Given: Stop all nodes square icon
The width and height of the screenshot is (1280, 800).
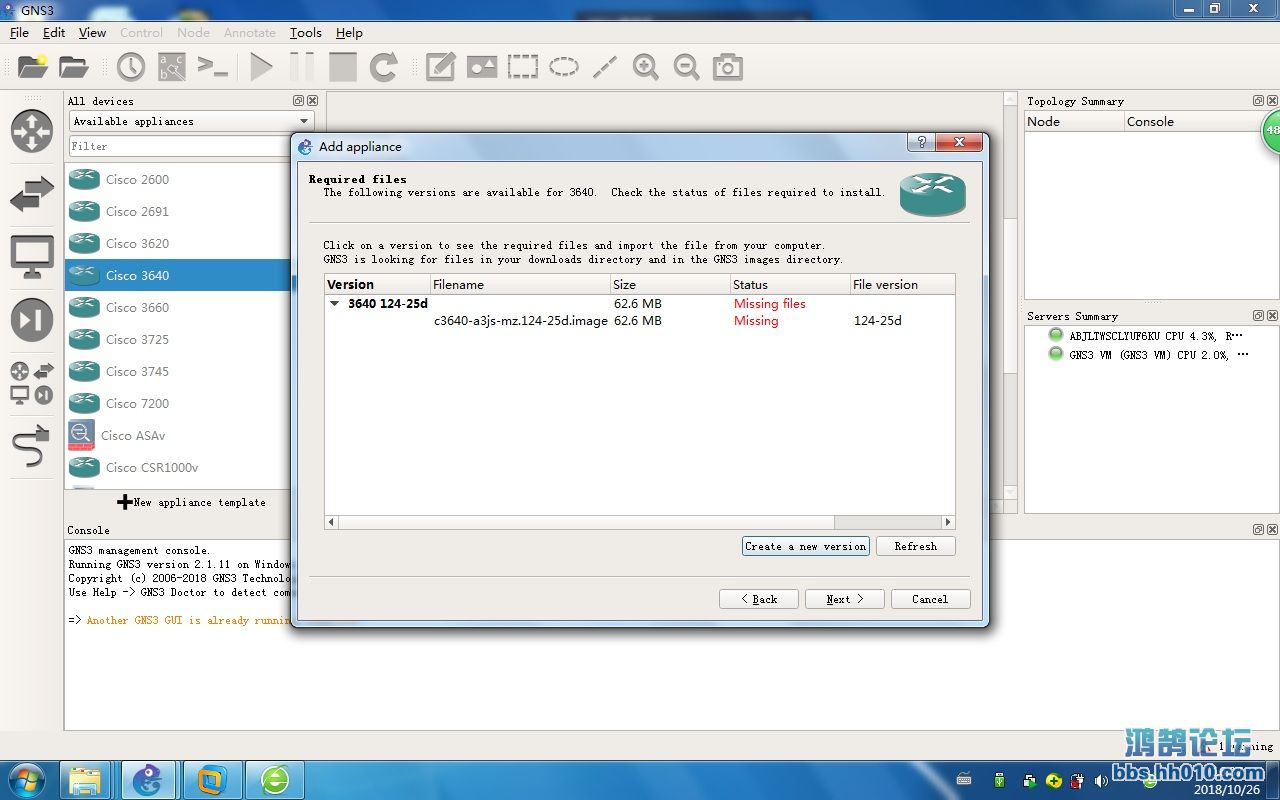Looking at the screenshot, I should [x=343, y=67].
